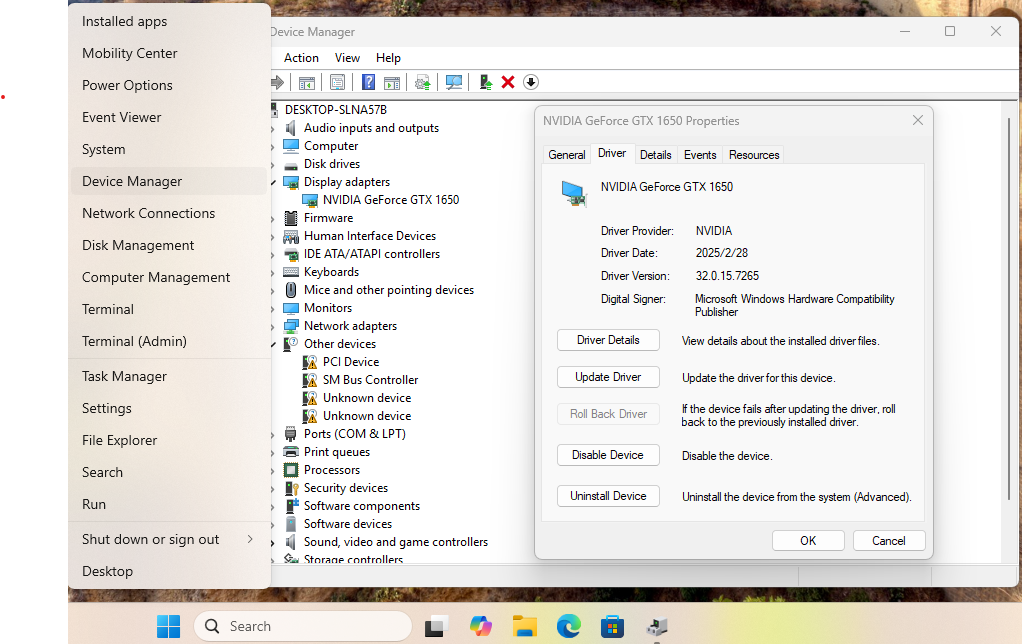The height and width of the screenshot is (644, 1022).
Task: Open Microsoft Edge from the taskbar
Action: (568, 626)
